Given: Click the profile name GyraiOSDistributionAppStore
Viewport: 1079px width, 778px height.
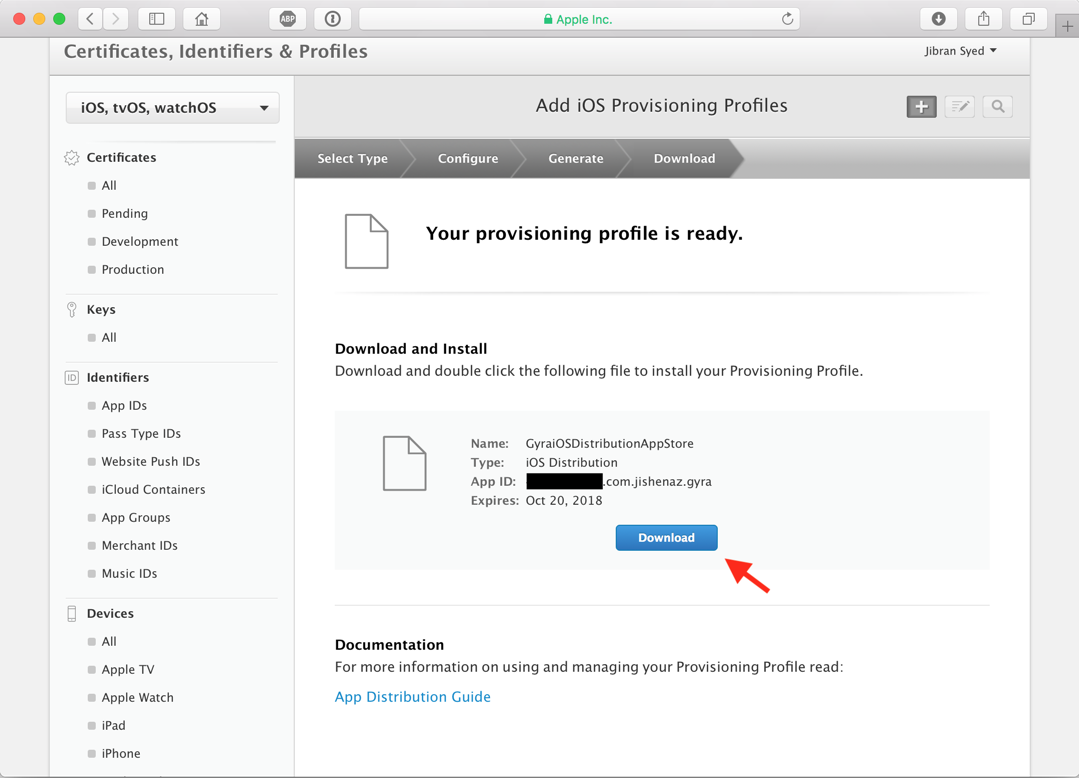Looking at the screenshot, I should click(x=610, y=444).
